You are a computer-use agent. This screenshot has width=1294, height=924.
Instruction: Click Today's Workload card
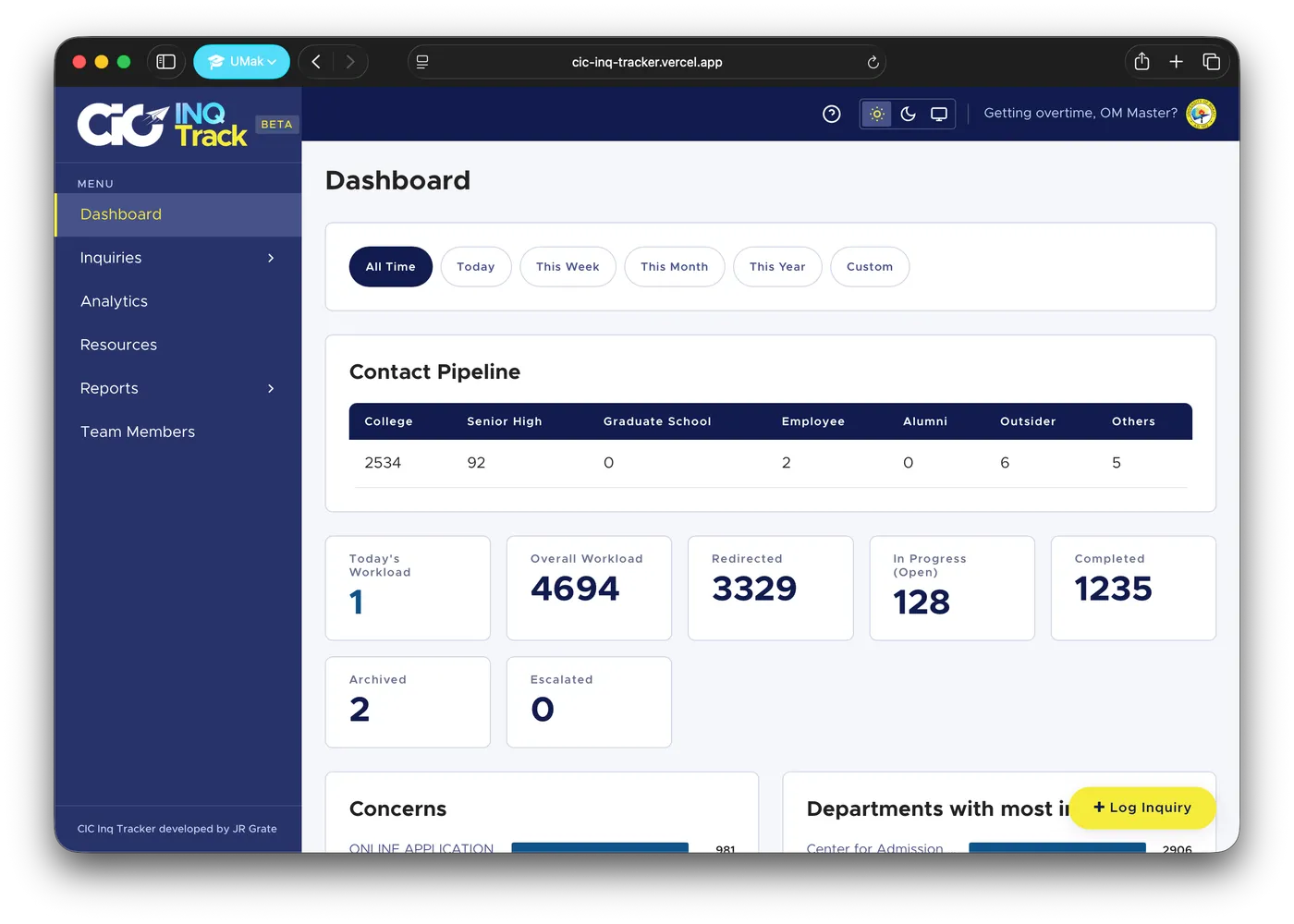[408, 588]
